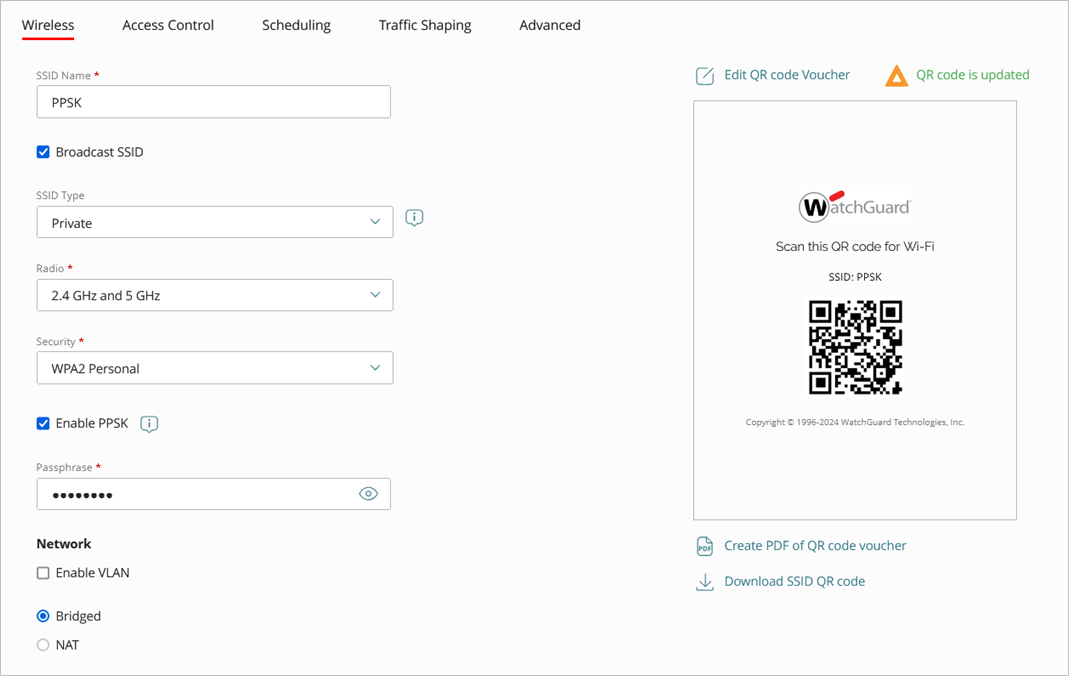This screenshot has width=1069, height=676.
Task: Go to the Traffic Shaping tab
Action: 425,25
